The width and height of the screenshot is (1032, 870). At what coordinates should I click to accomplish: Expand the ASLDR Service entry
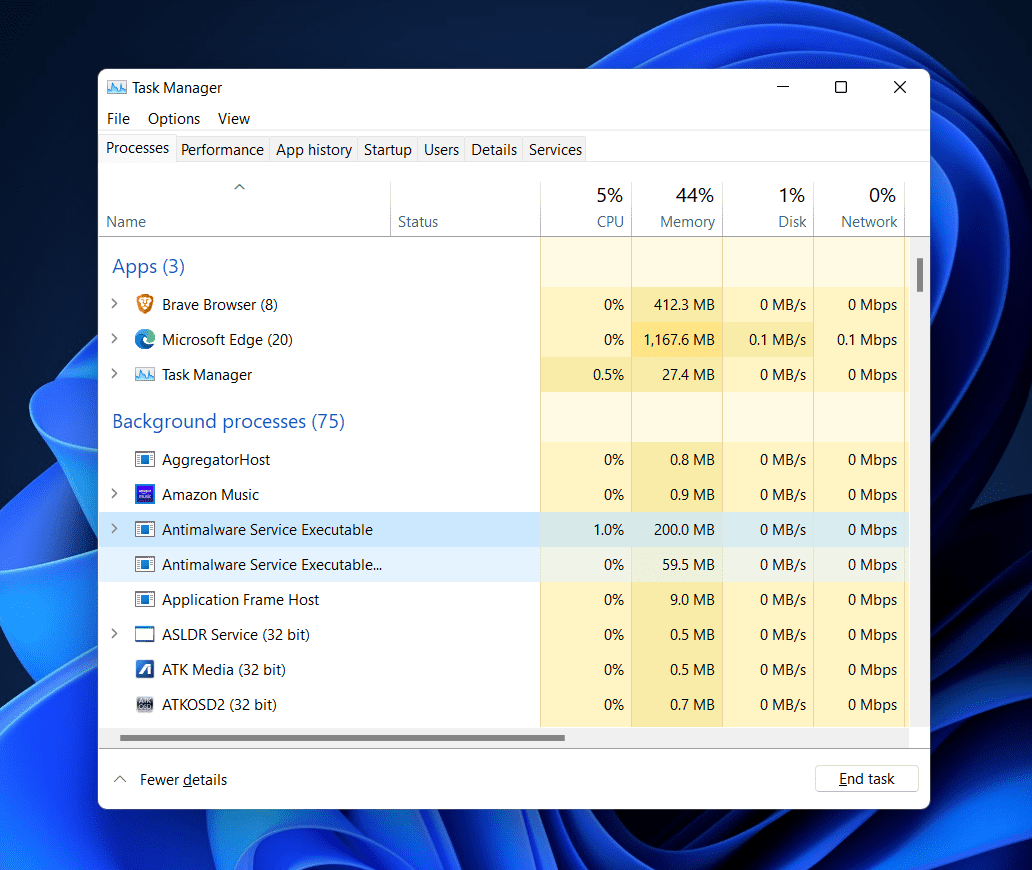click(114, 634)
